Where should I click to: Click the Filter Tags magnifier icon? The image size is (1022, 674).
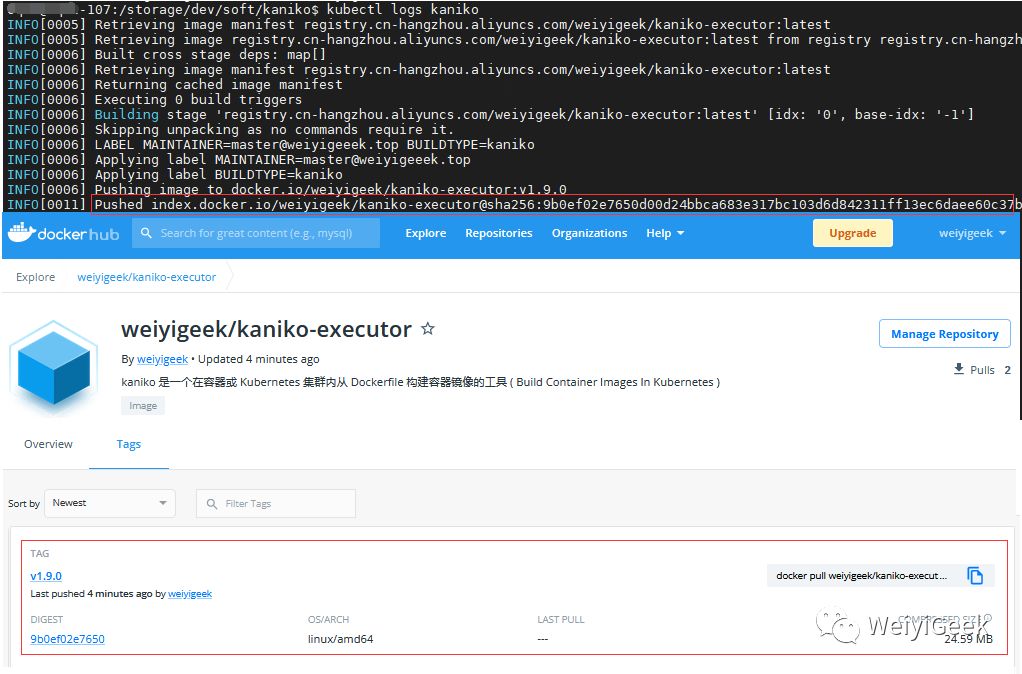pyautogui.click(x=212, y=504)
